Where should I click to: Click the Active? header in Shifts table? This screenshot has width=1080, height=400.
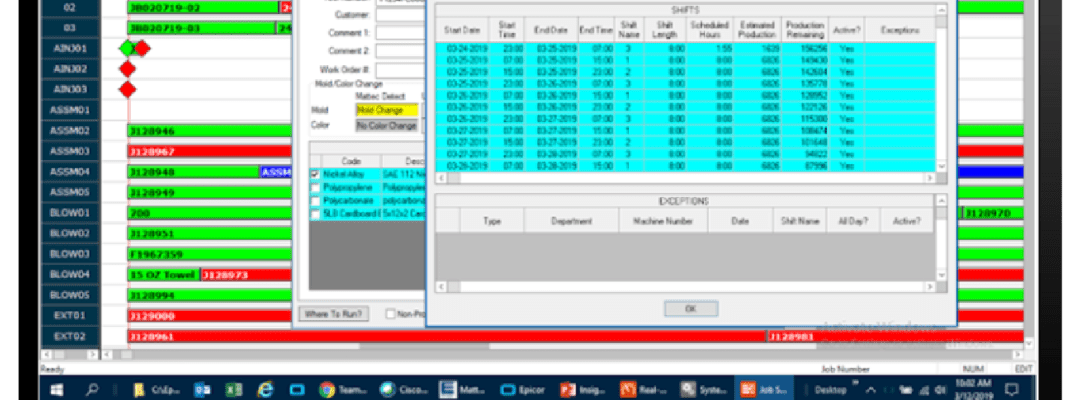click(846, 30)
